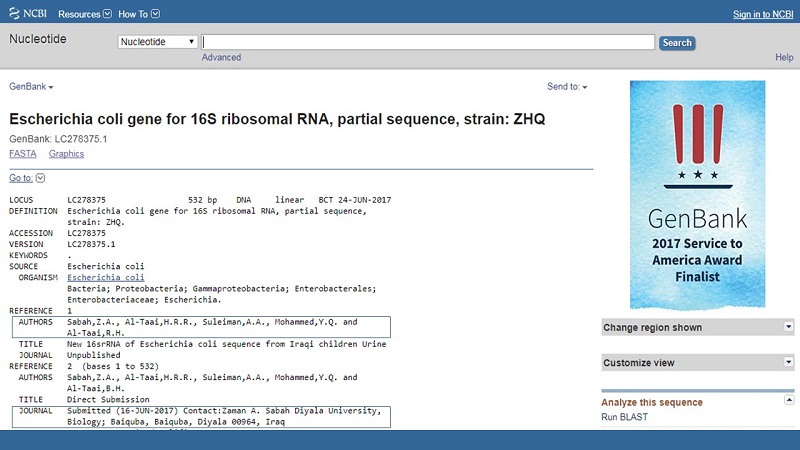Expand the Customize view arrow icon
Screen dimensions: 800x450
click(788, 362)
